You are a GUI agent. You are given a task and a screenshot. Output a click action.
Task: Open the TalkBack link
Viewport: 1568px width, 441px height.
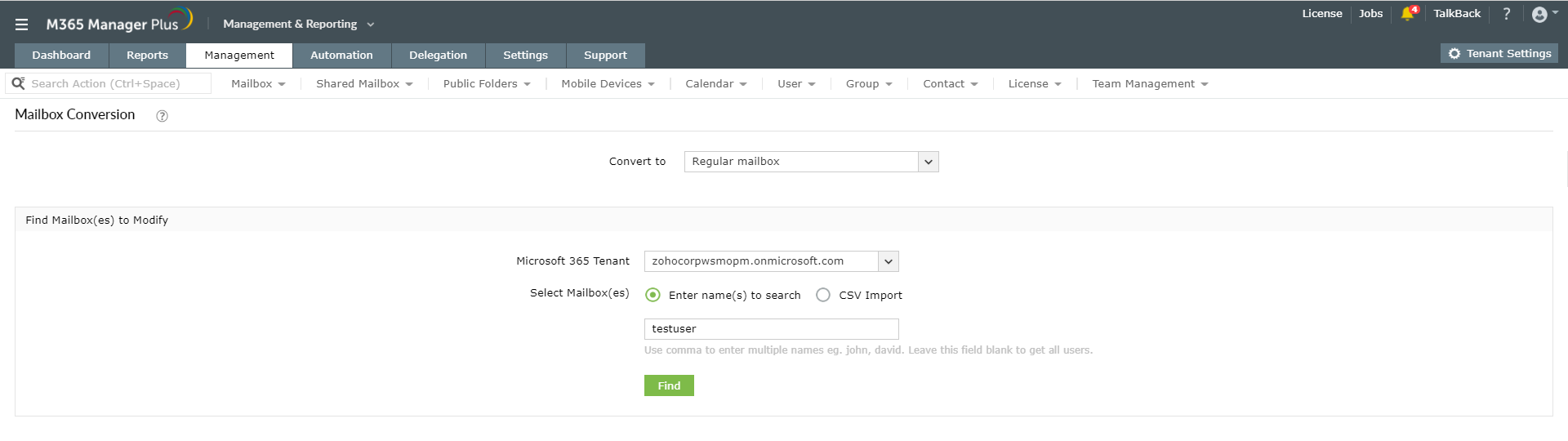coord(1457,14)
